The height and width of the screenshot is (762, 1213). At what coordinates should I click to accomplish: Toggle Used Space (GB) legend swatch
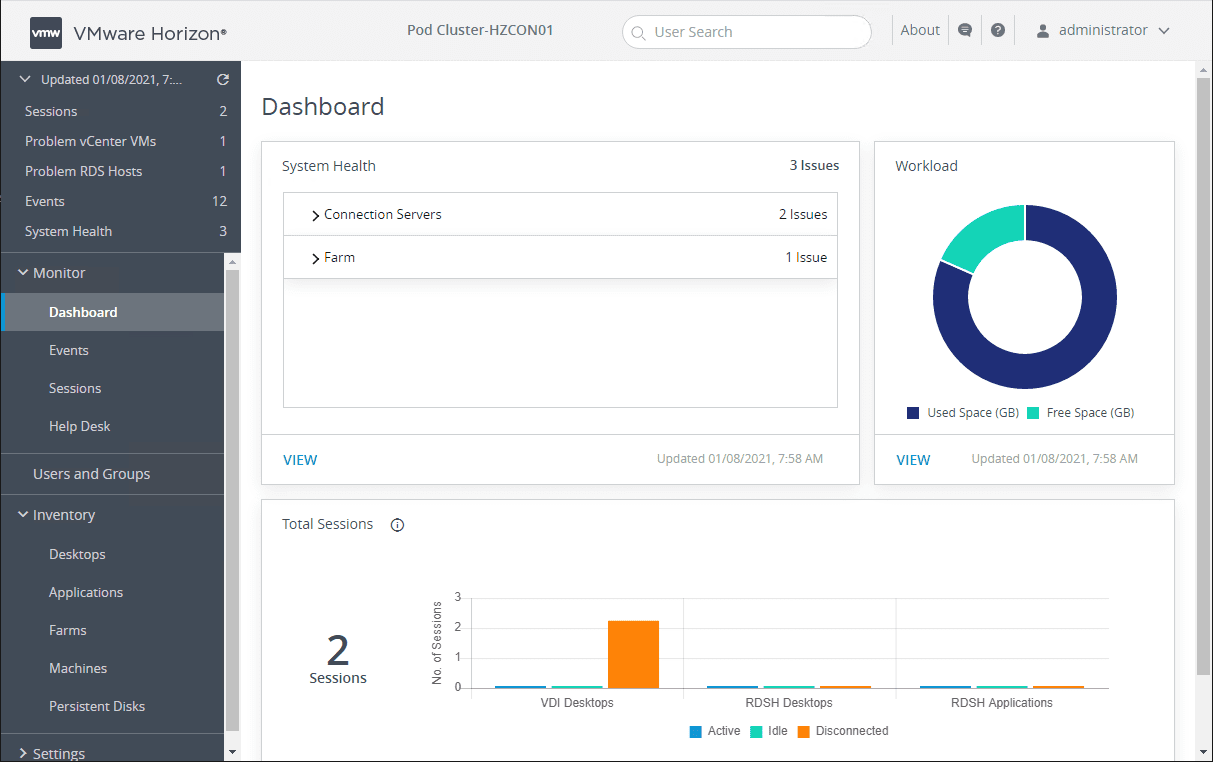click(x=913, y=413)
